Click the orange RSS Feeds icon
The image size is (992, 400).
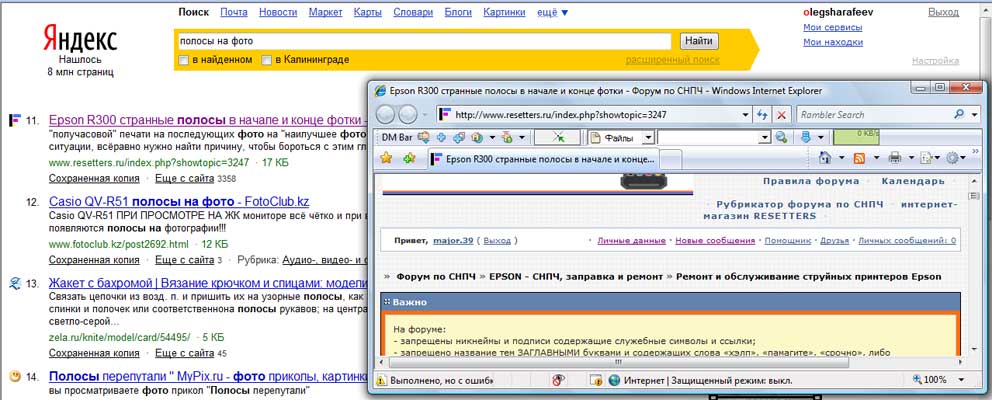(x=860, y=158)
